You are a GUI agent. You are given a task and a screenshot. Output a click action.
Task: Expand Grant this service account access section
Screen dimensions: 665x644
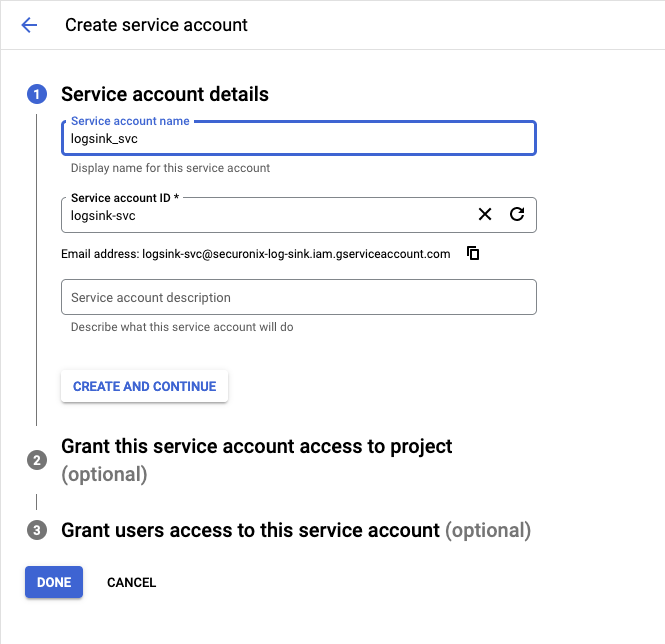[257, 446]
